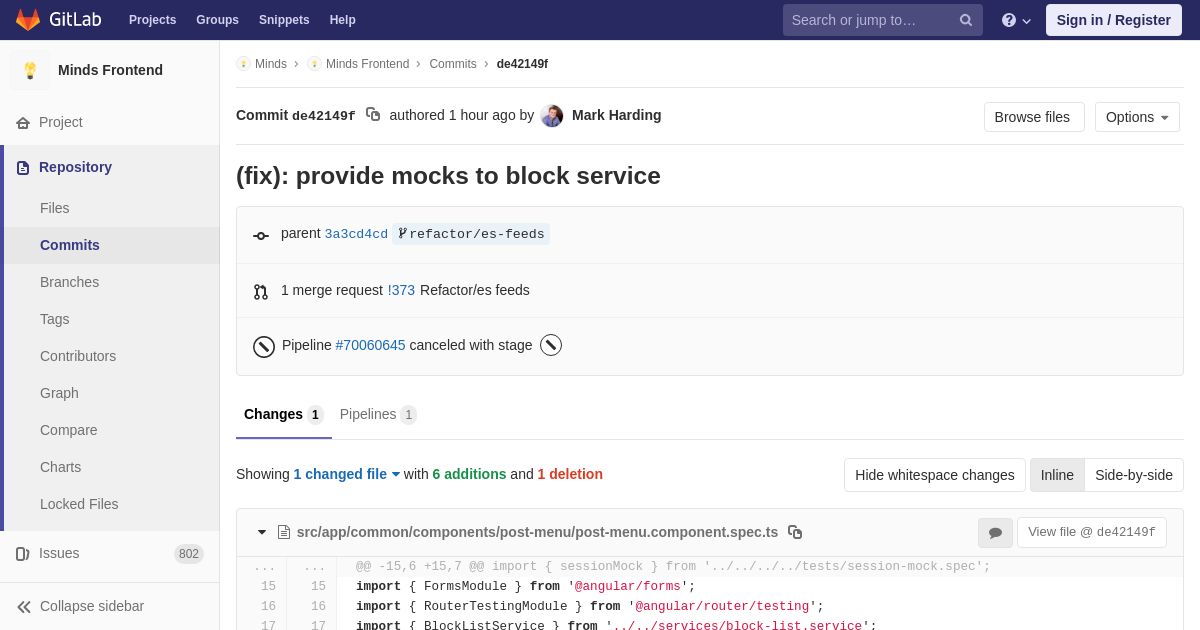Select the Side-by-side diff view
The image size is (1200, 630).
tap(1134, 475)
